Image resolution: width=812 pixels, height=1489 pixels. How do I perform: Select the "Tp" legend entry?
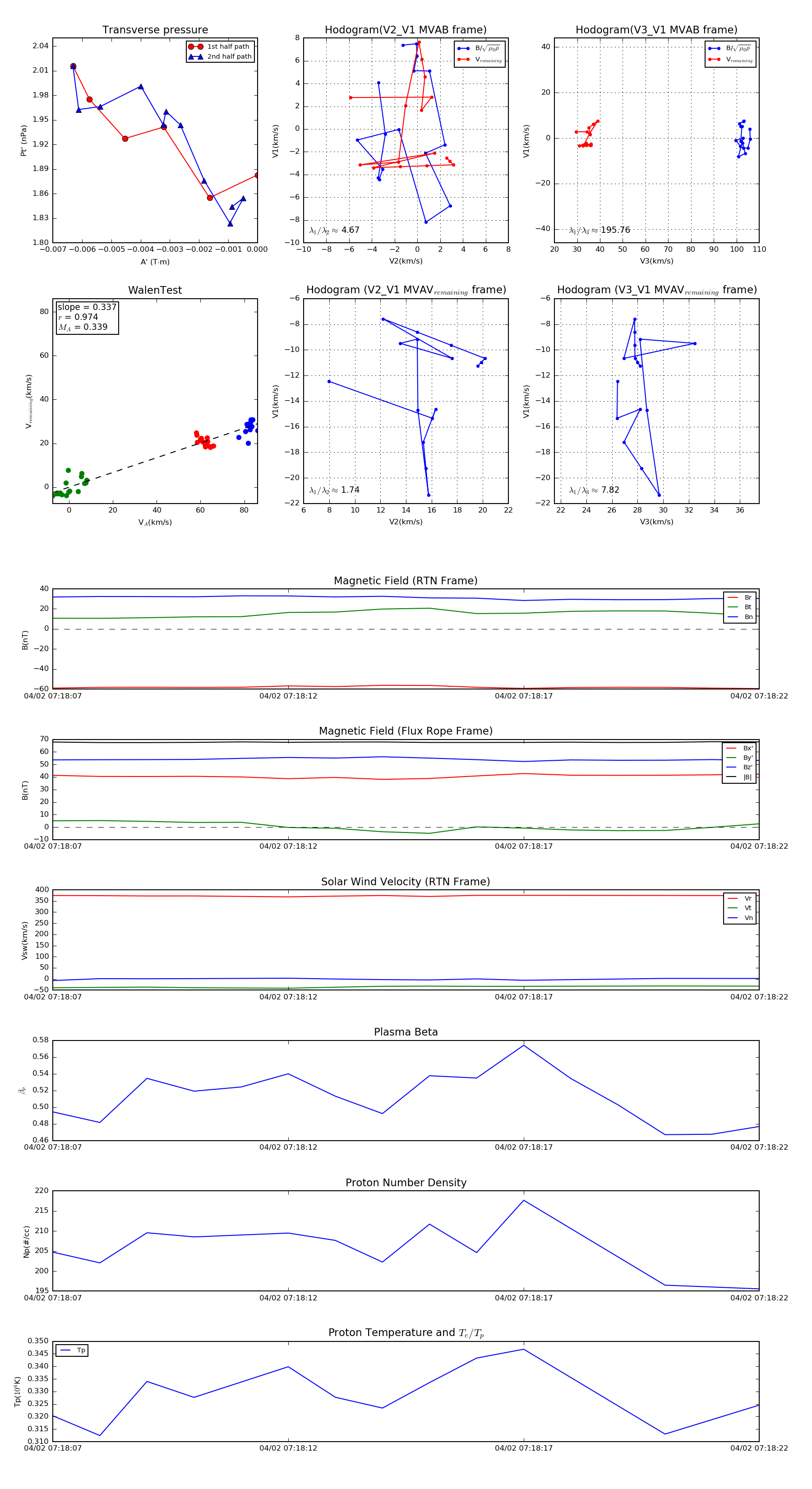[x=72, y=1351]
